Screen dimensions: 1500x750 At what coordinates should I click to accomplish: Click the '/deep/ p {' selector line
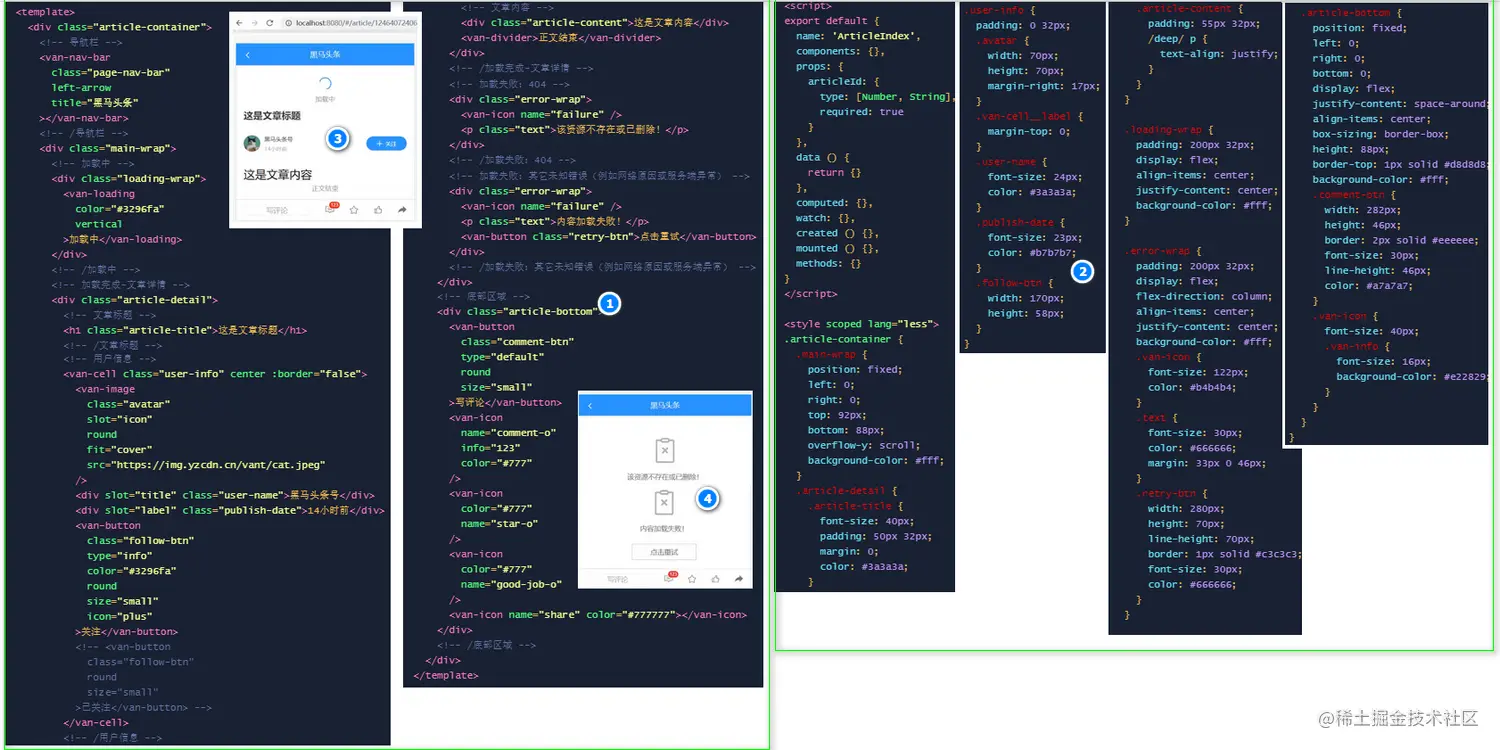(x=1180, y=39)
